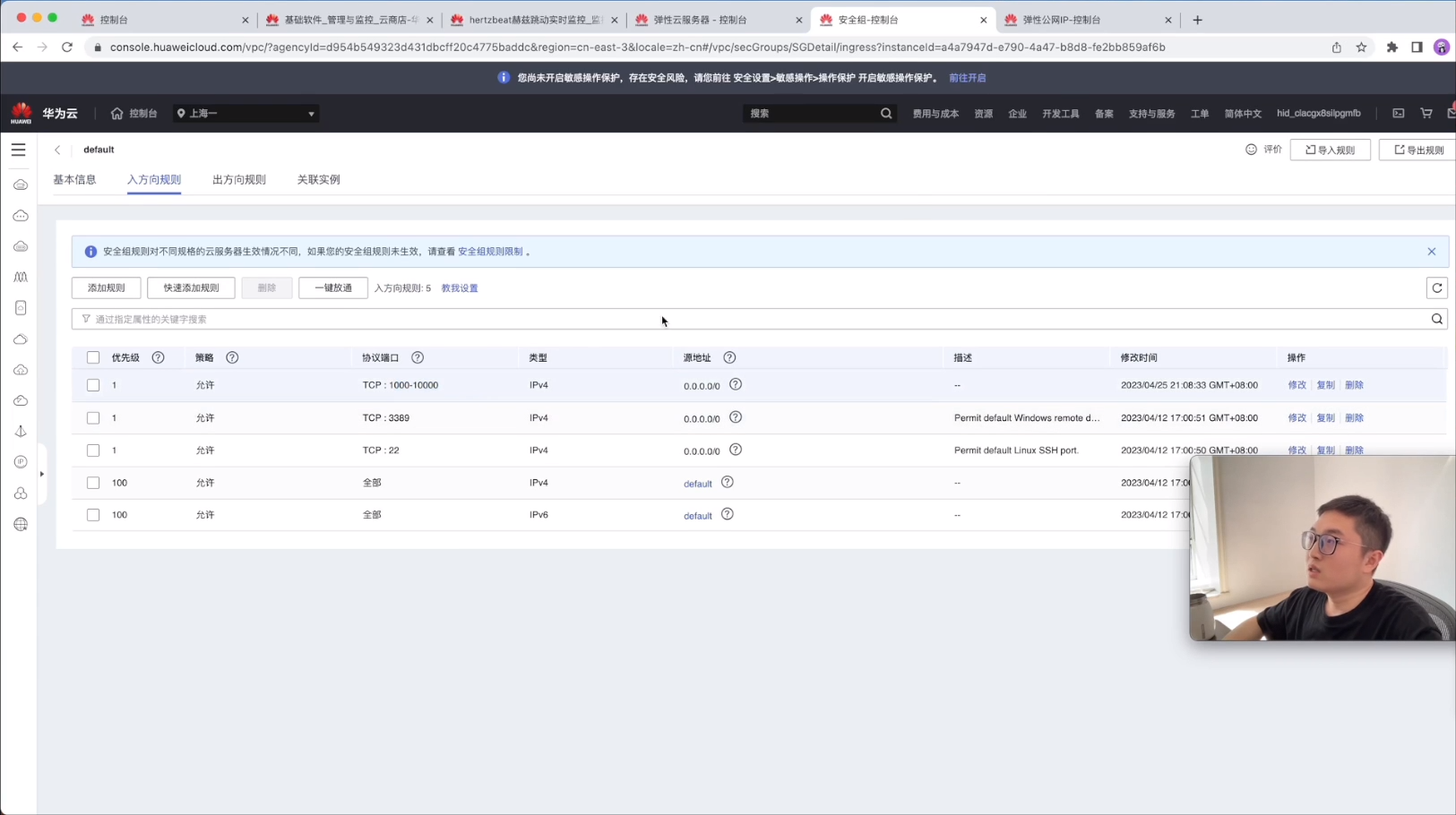Switch to the 弹性公网IP browser tab

[1086, 20]
